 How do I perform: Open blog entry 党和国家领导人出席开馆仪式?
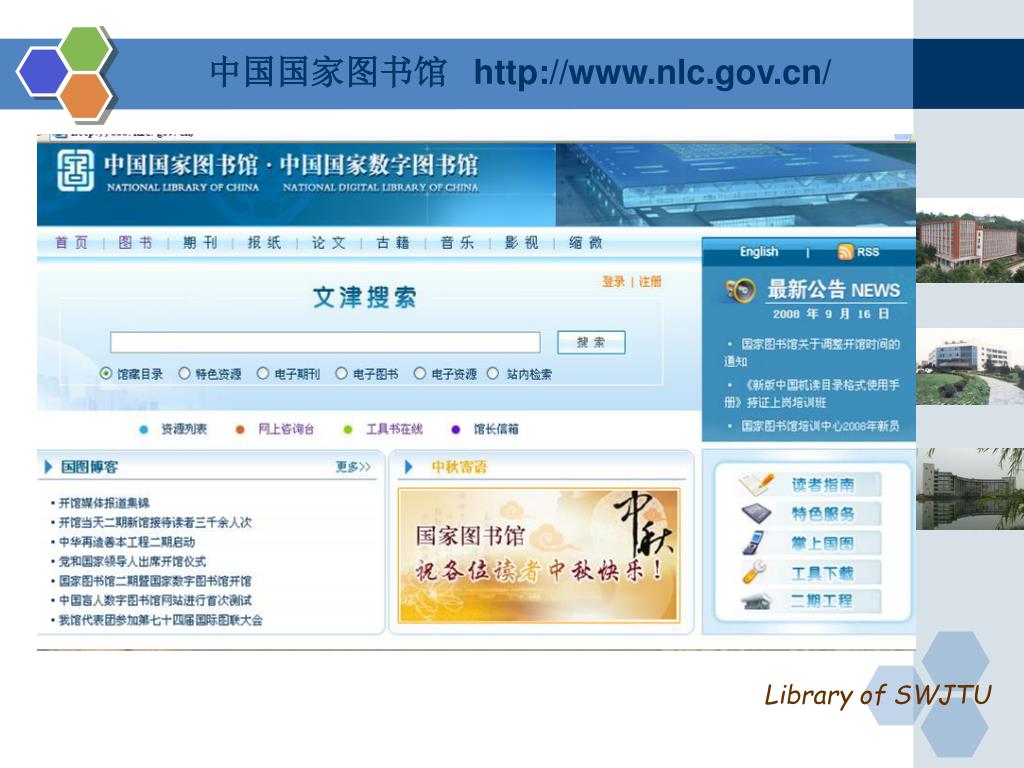[132, 562]
